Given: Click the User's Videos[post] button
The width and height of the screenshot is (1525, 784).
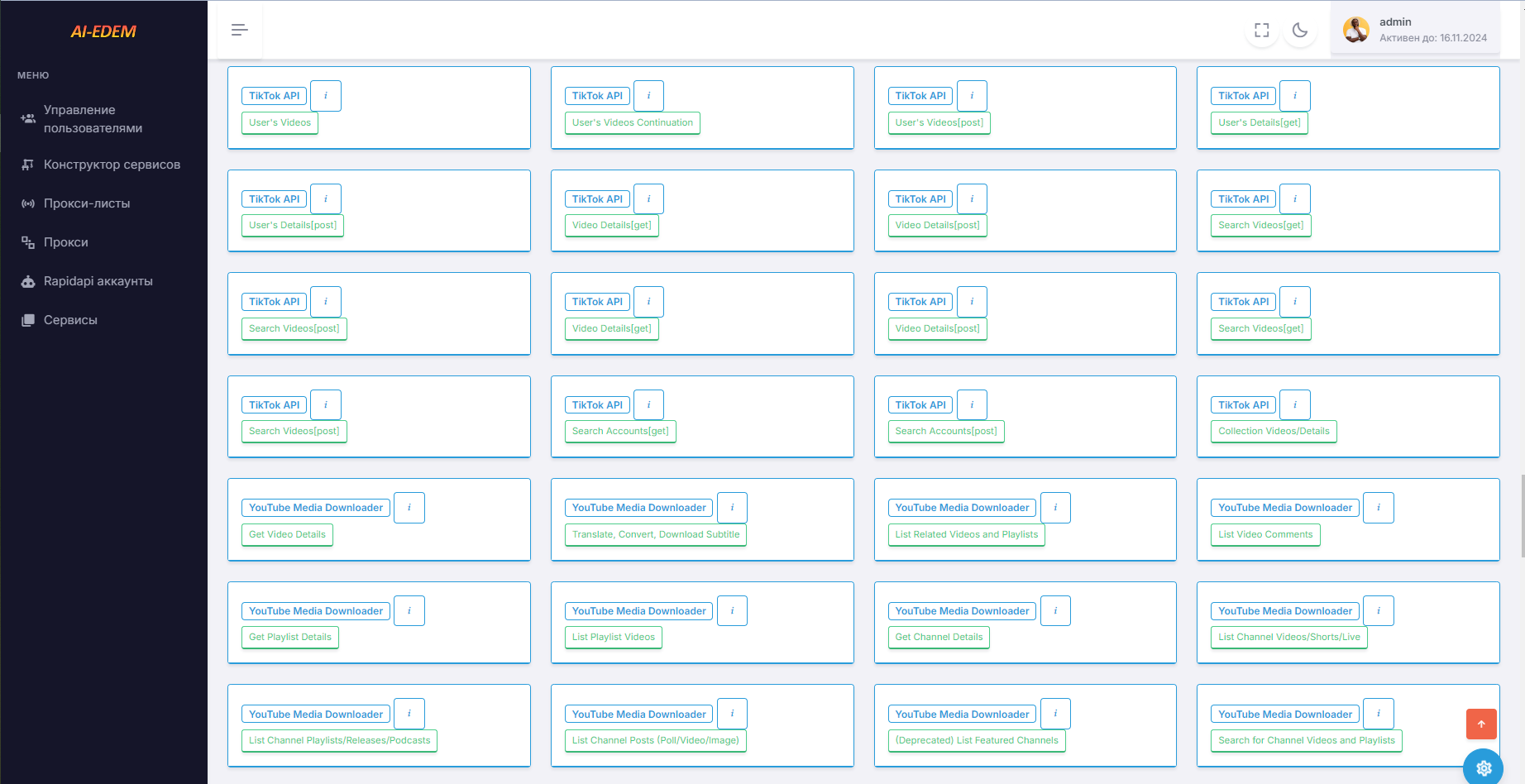Looking at the screenshot, I should [939, 122].
